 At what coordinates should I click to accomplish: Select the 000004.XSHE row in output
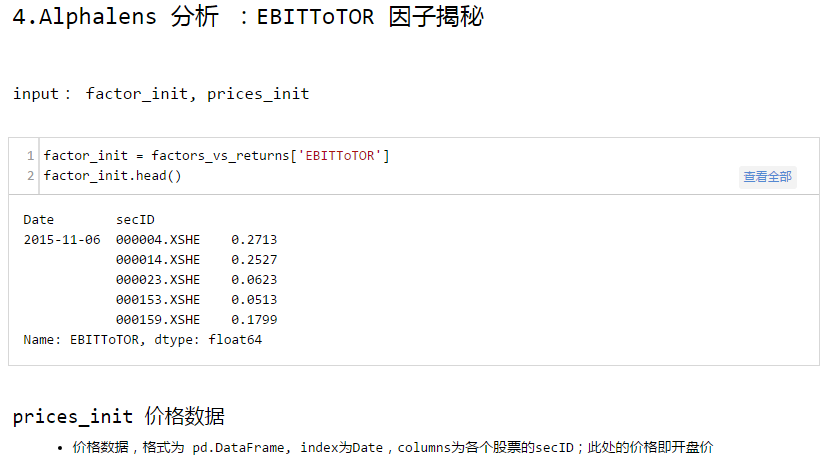click(x=158, y=240)
